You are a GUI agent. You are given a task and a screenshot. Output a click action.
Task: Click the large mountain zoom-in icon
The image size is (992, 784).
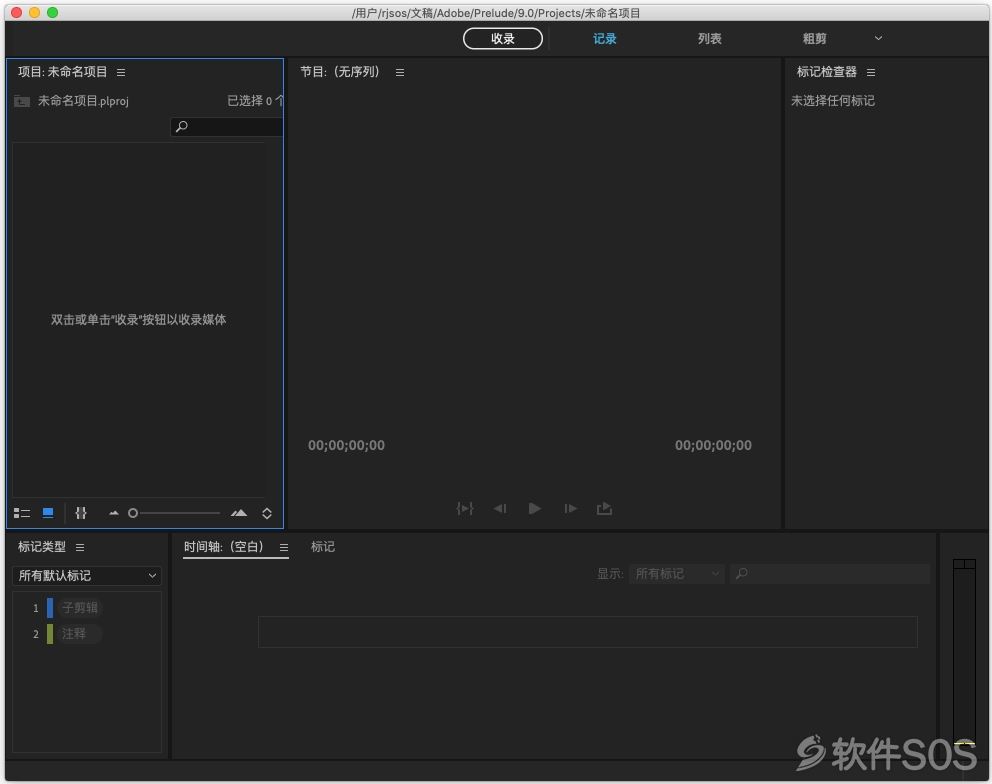point(239,513)
